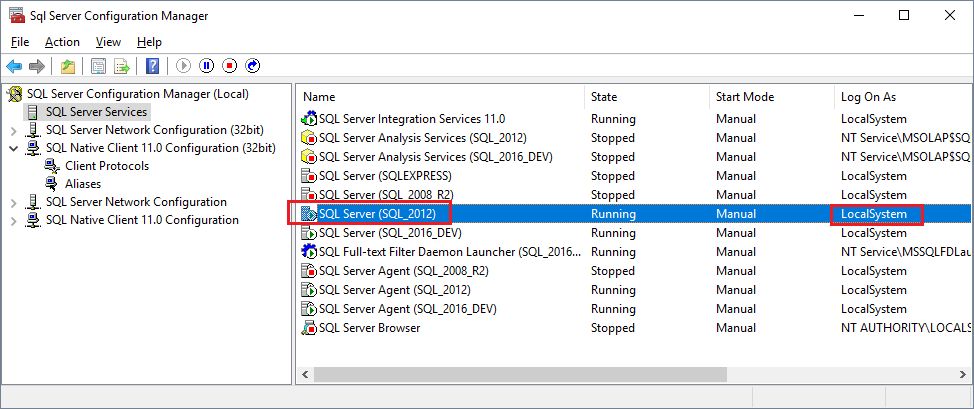The image size is (974, 409).
Task: Open the View menu
Action: [x=108, y=42]
